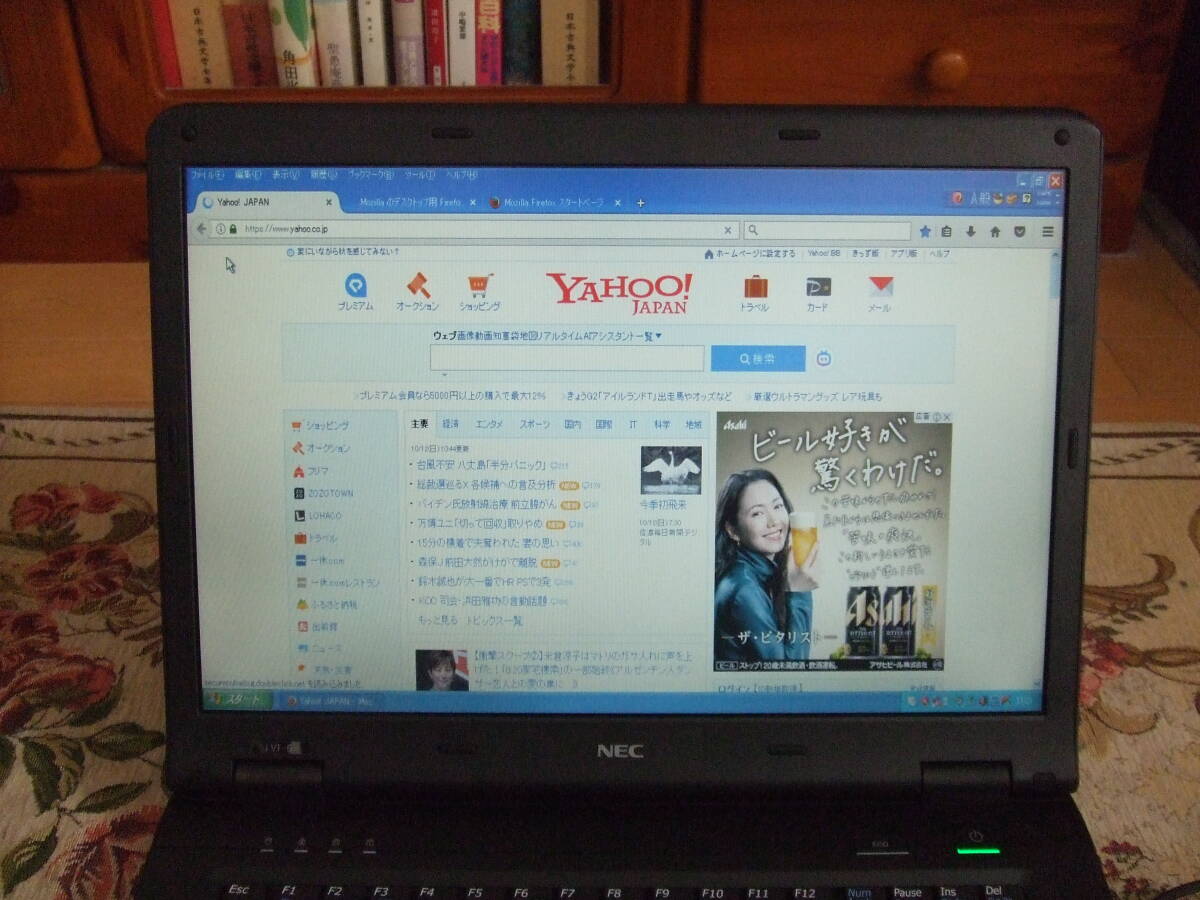This screenshot has width=1200, height=900.
Task: Click the site info icon in address bar
Action: point(220,229)
